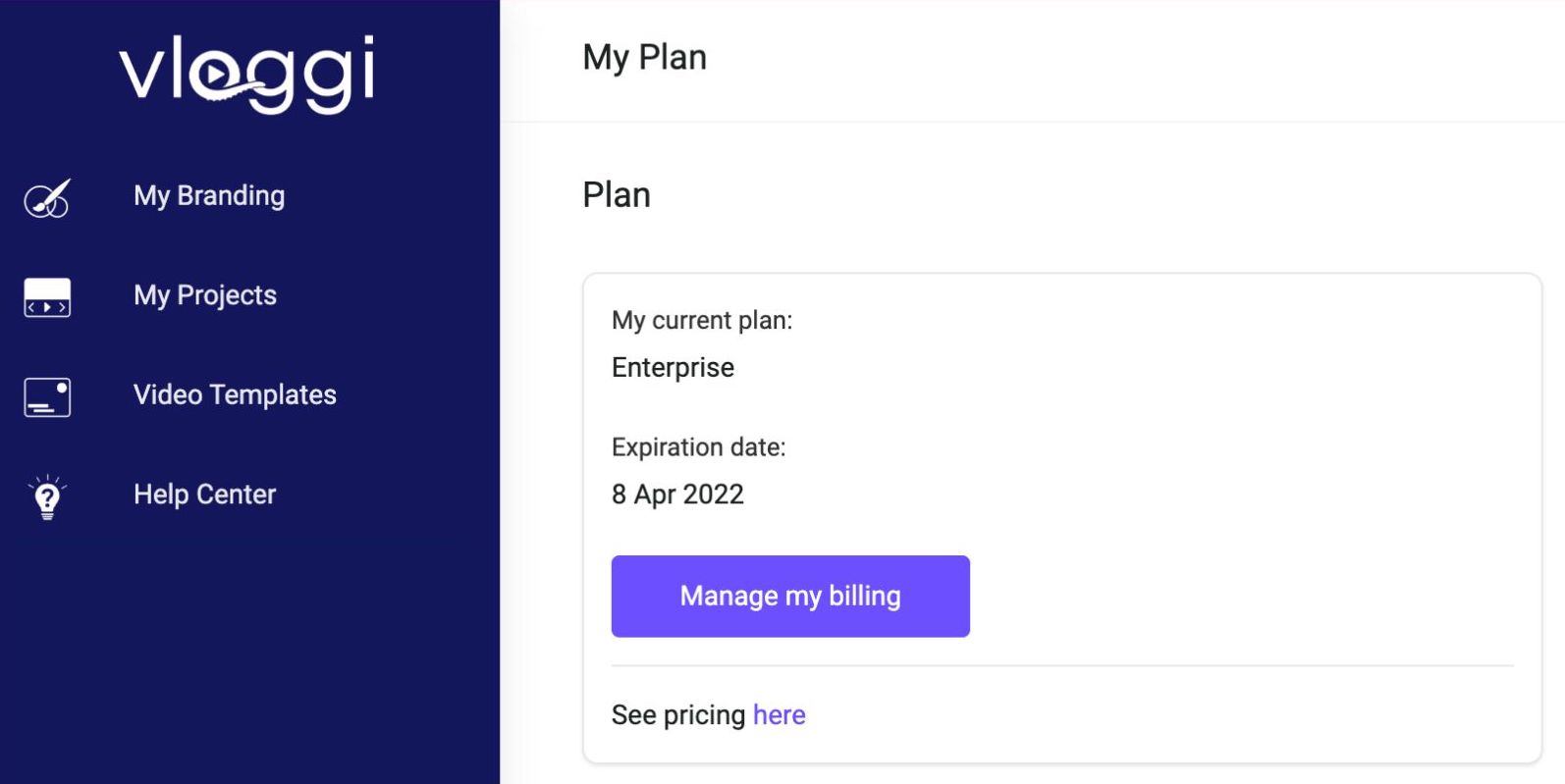Open the My Projects video panel icon
Screen dimensions: 1565x784
47,297
